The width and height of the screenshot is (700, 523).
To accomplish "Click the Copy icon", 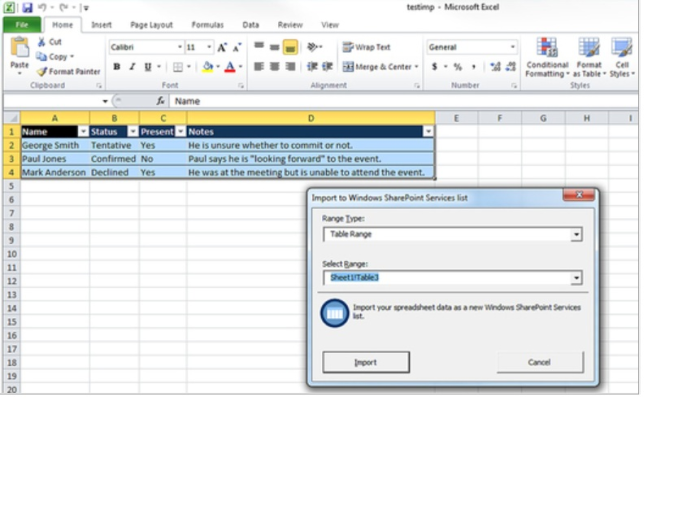I will coord(42,57).
